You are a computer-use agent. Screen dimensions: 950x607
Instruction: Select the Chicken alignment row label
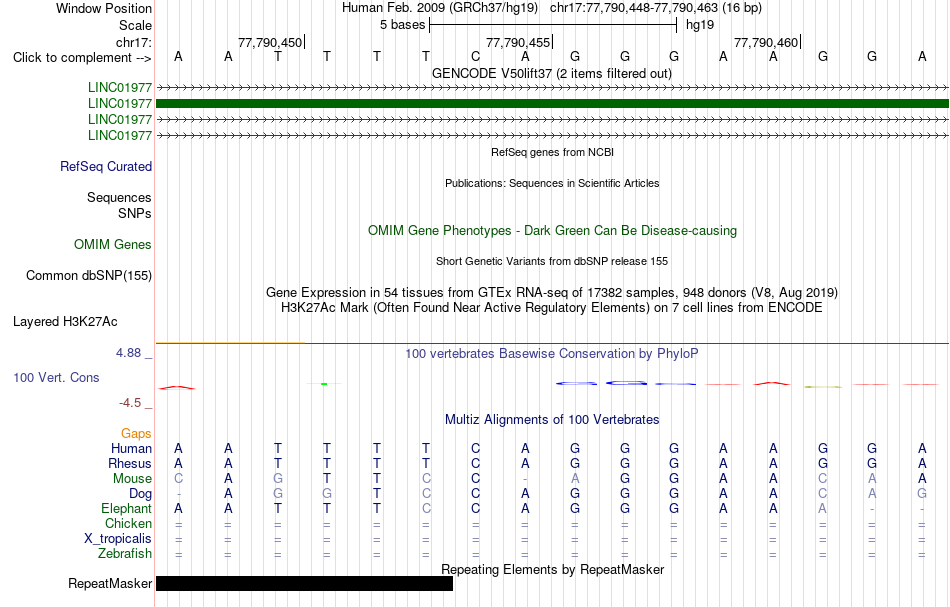coord(128,523)
